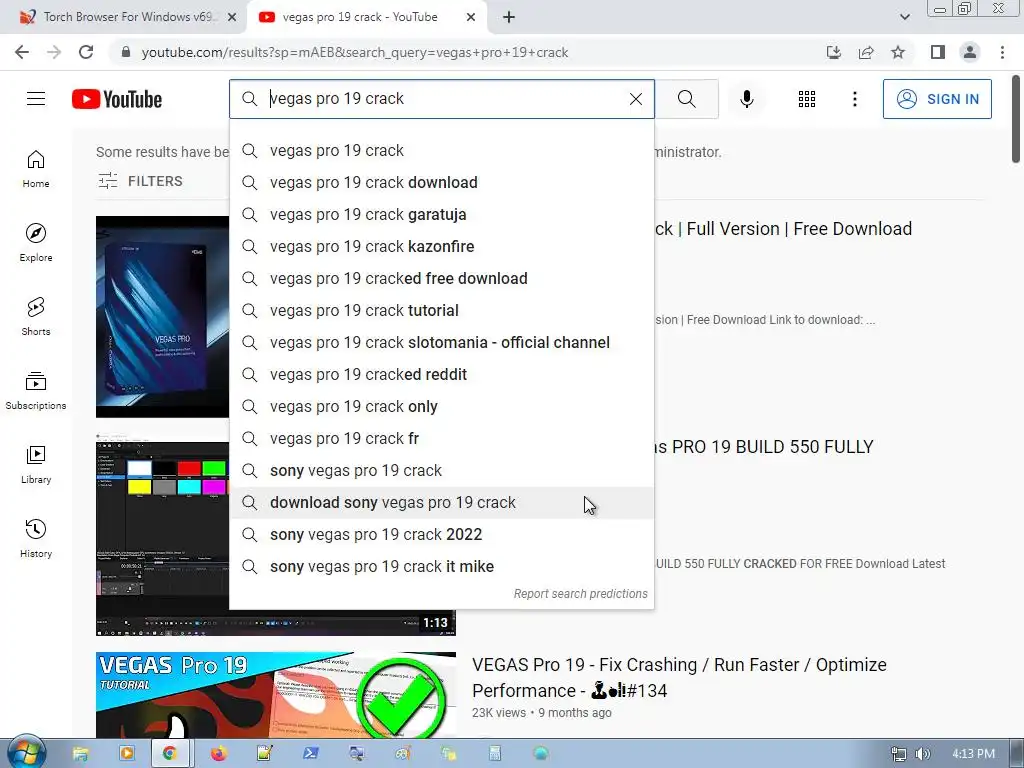
Task: Click the volume speaker tray icon
Action: pyautogui.click(x=923, y=754)
